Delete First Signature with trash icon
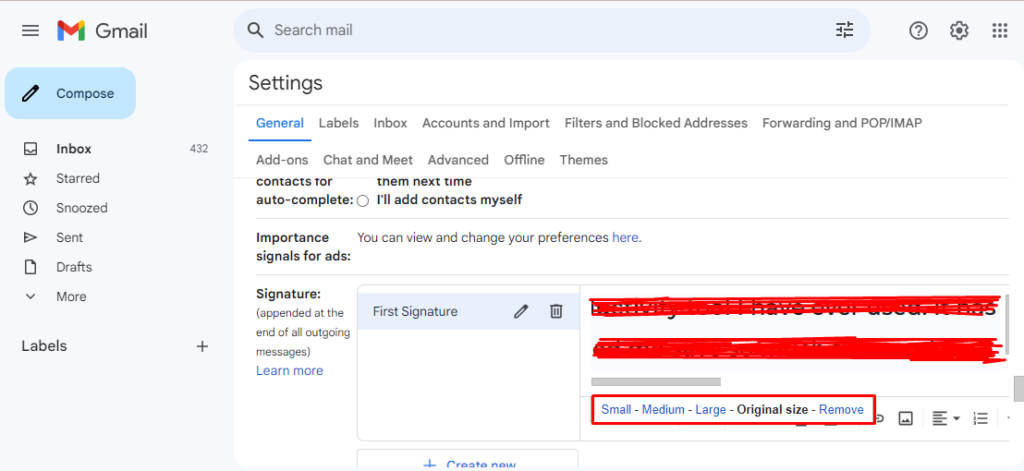The height and width of the screenshot is (471, 1024). [x=556, y=312]
